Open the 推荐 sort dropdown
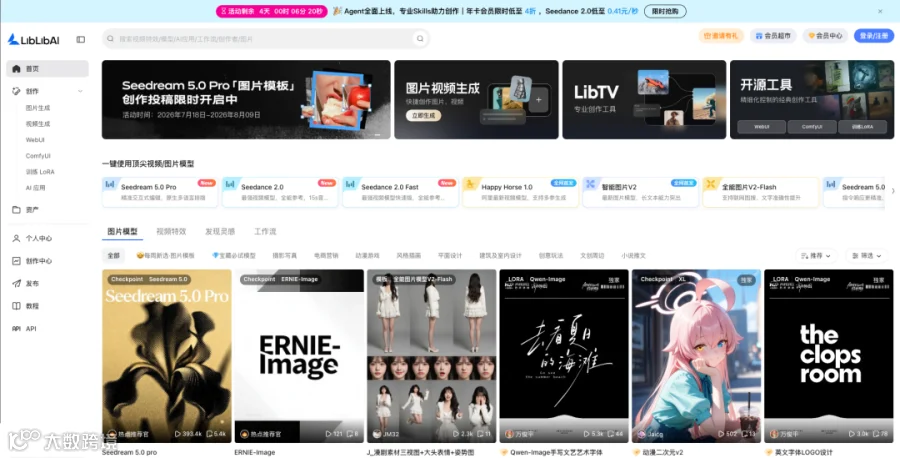Image resolution: width=900 pixels, height=458 pixels. pos(816,255)
